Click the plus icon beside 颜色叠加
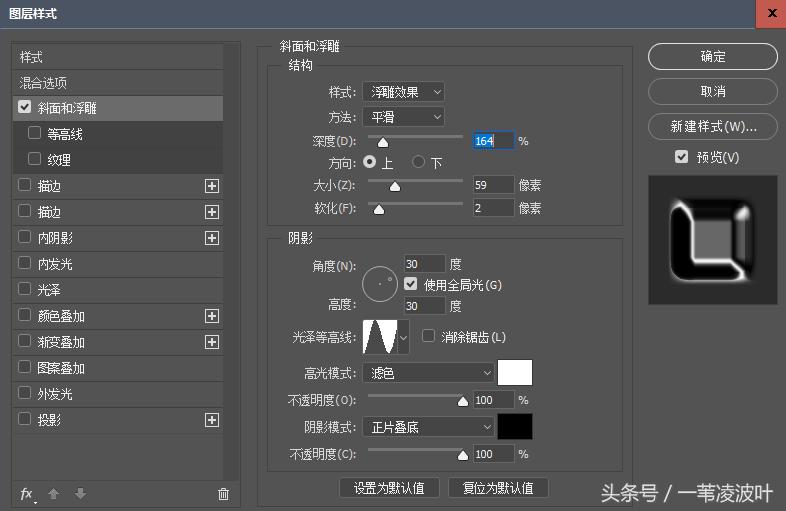The image size is (786, 511). 212,316
